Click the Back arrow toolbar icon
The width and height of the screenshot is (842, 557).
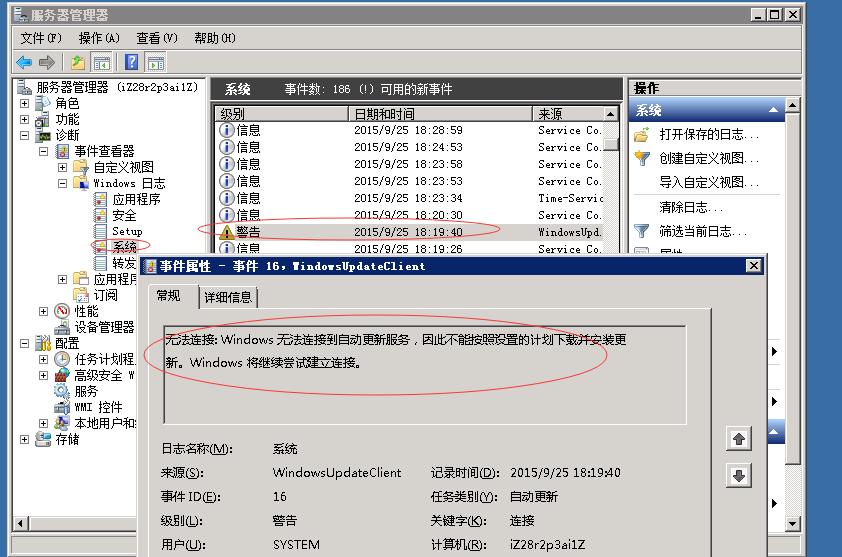click(x=24, y=62)
